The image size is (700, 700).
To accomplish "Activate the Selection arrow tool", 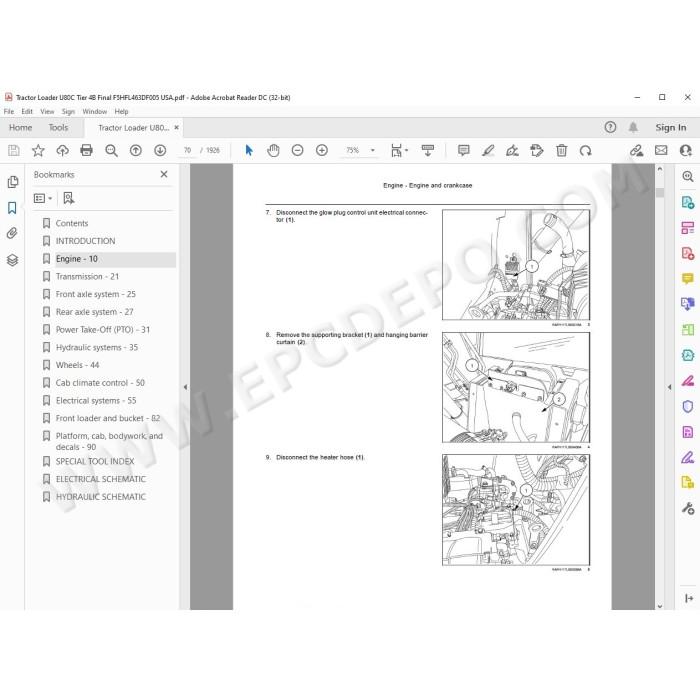I will 249,150.
